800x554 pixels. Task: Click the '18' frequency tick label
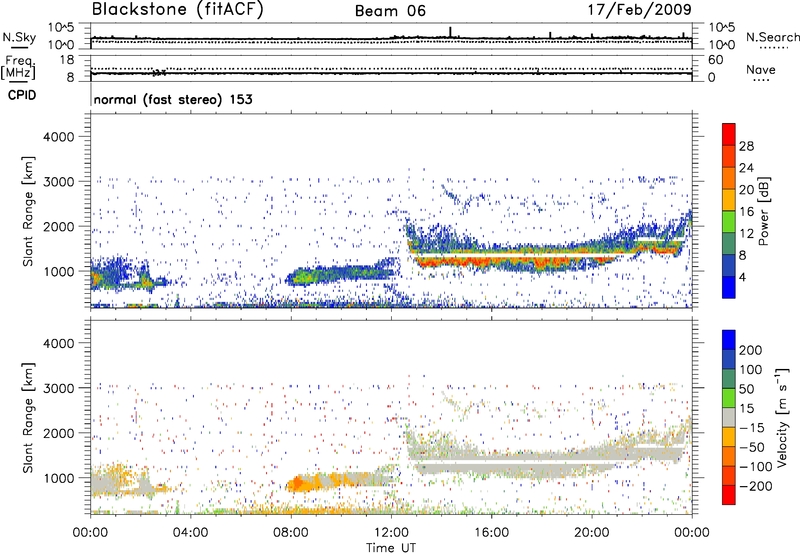[x=67, y=60]
